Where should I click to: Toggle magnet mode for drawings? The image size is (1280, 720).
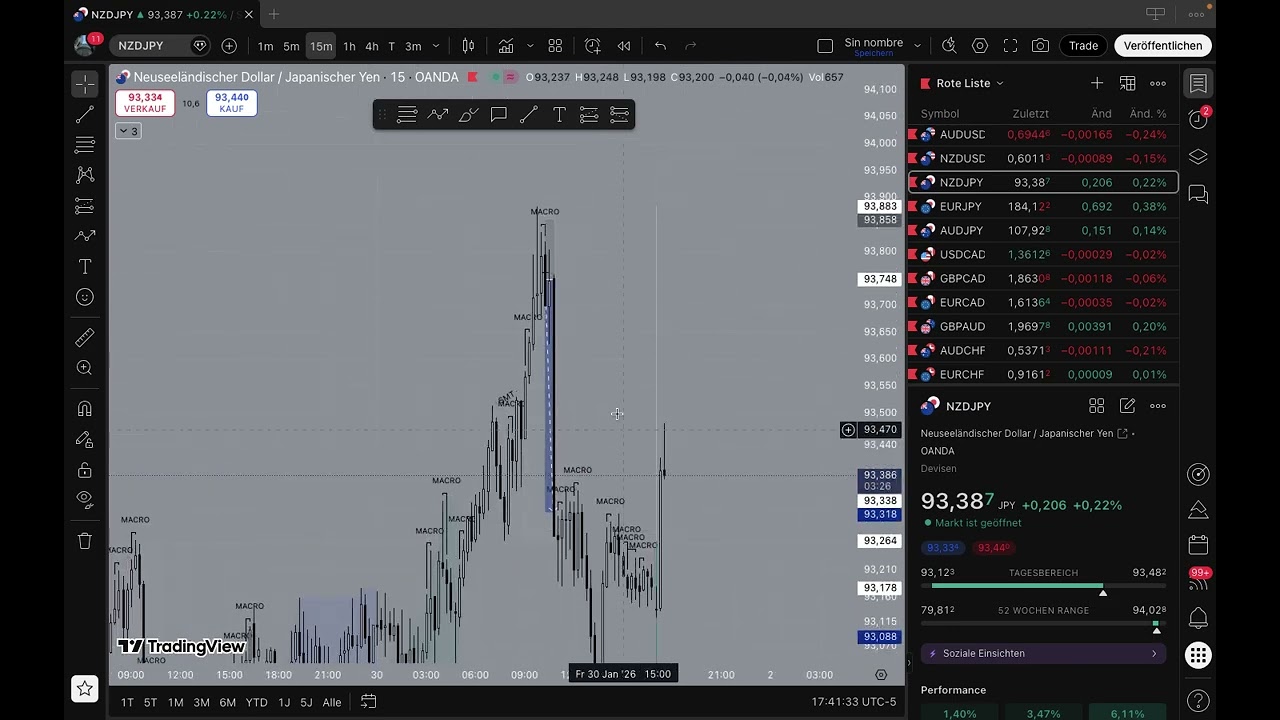(x=85, y=409)
